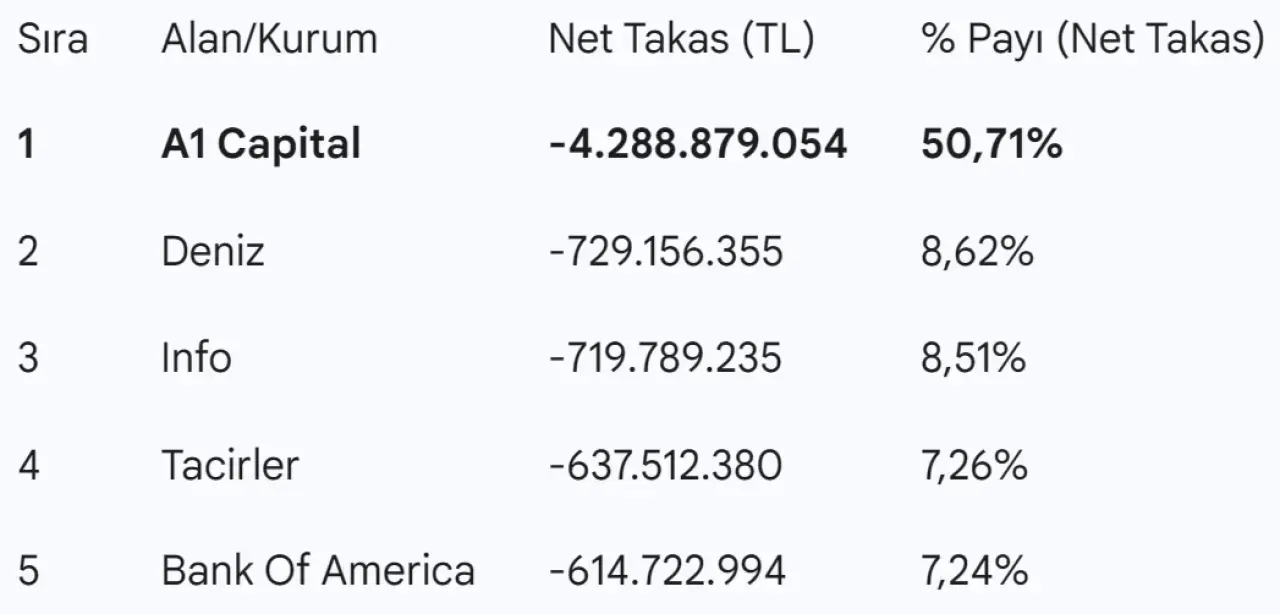Click the 7,24% percentage cell
The width and height of the screenshot is (1280, 614).
click(974, 571)
